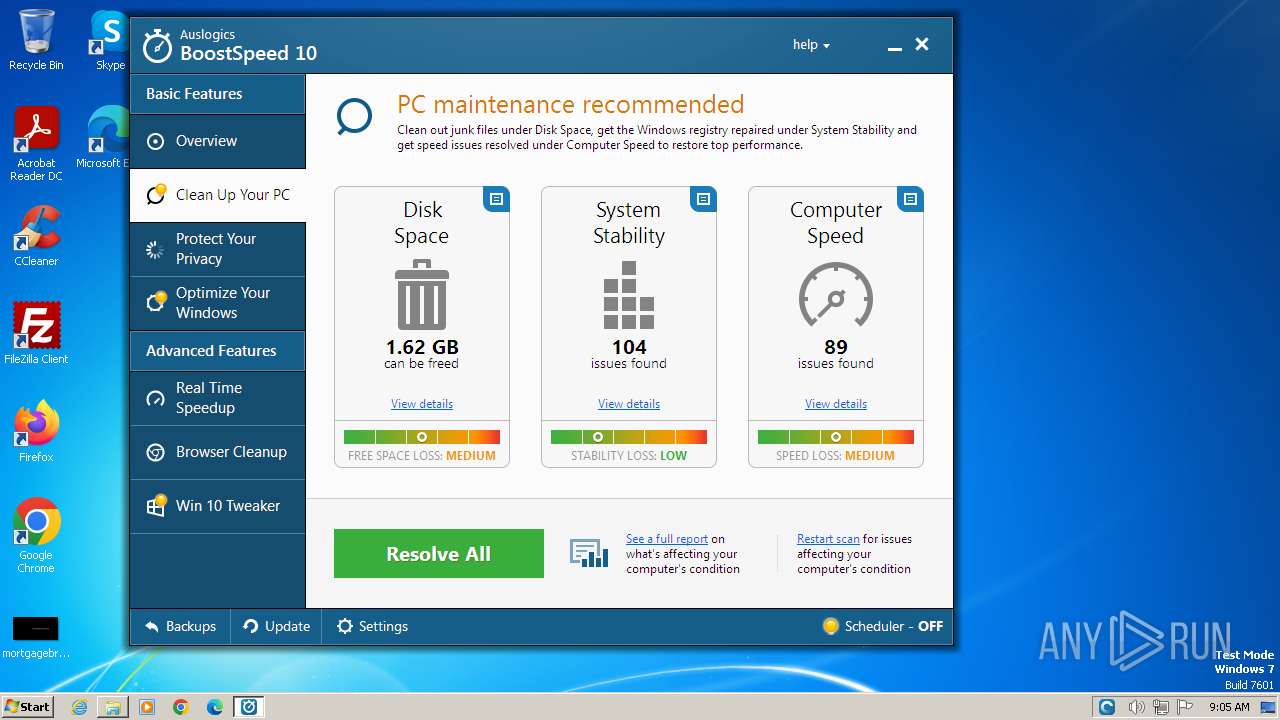Click the Computer Speed gauge icon
The image size is (1280, 720).
836,294
